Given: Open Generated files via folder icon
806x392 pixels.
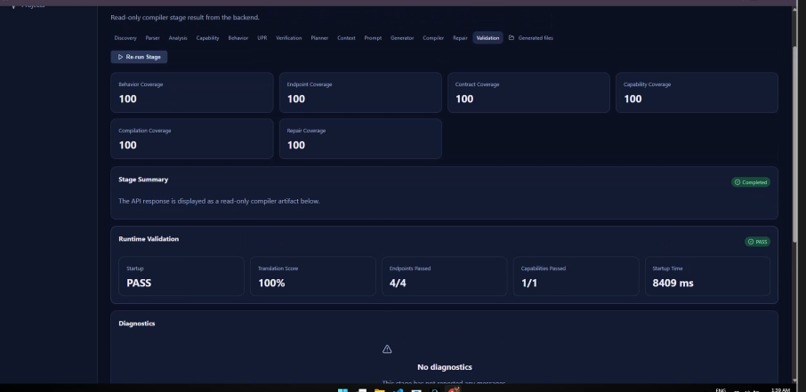Looking at the screenshot, I should [530, 38].
